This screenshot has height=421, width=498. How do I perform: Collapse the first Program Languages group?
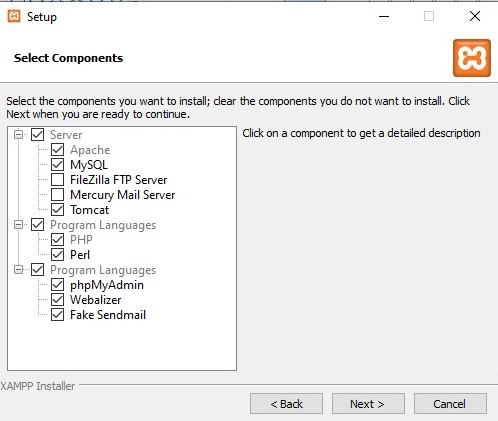19,225
